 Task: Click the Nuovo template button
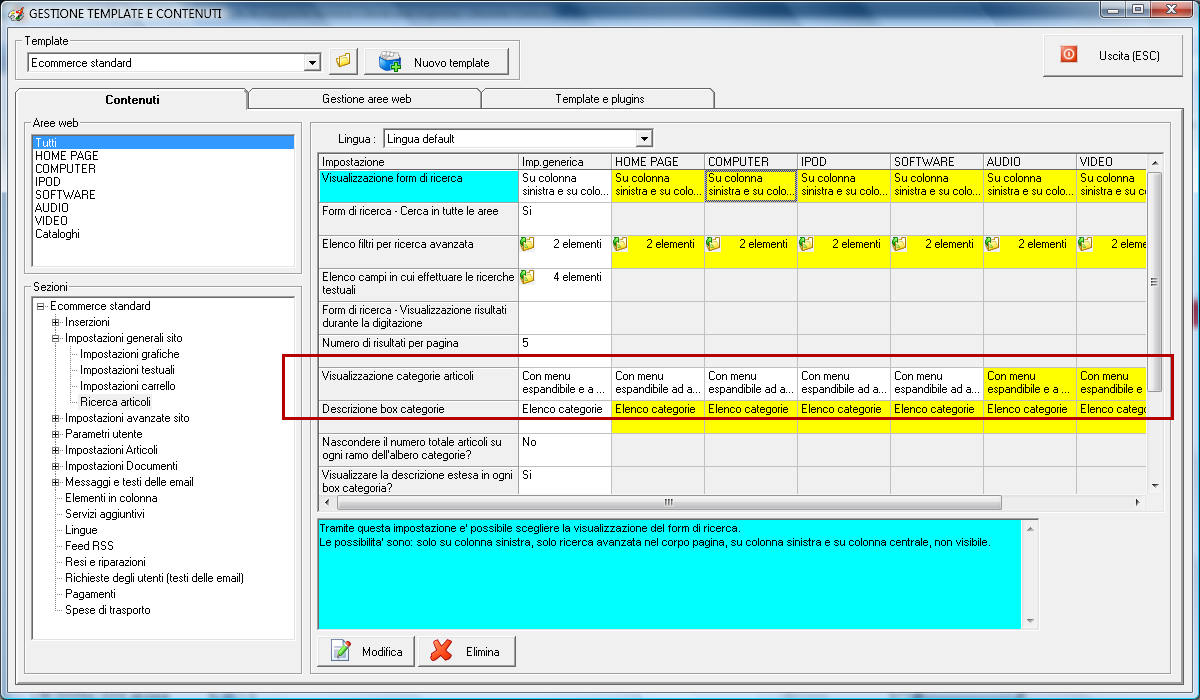pyautogui.click(x=436, y=62)
